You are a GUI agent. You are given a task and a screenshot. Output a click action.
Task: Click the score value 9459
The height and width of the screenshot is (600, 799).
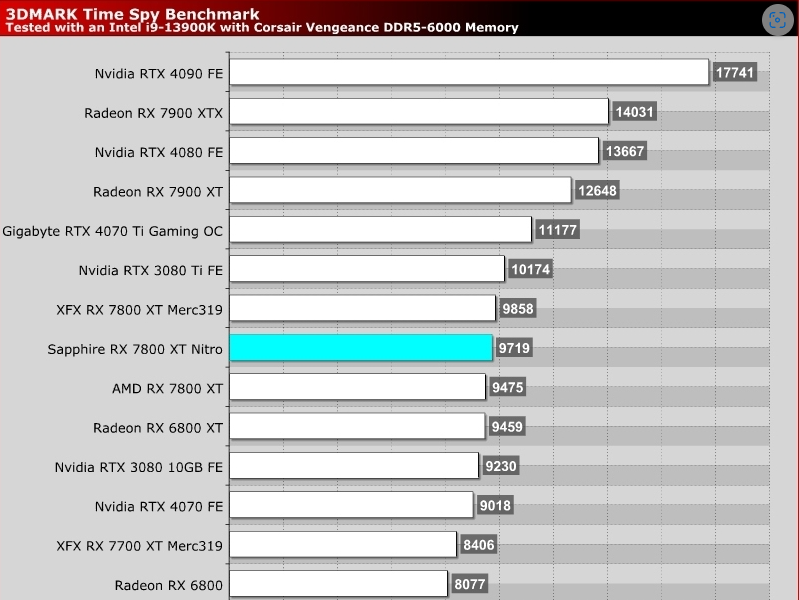[x=507, y=427]
